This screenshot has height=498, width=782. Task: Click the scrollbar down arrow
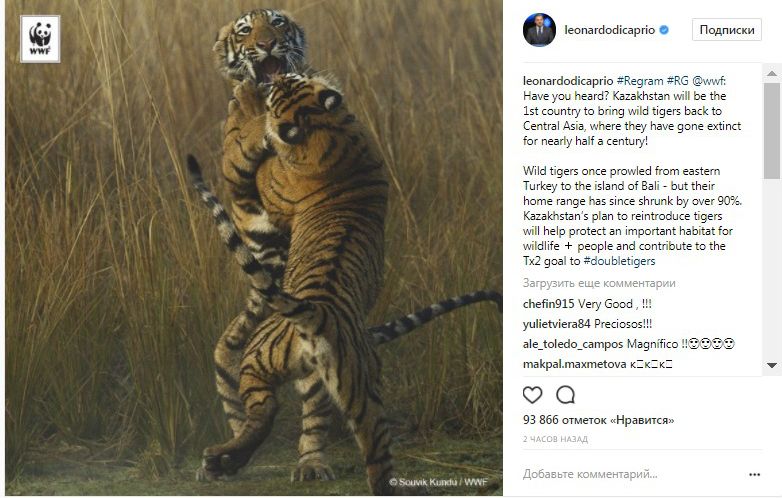click(x=772, y=366)
